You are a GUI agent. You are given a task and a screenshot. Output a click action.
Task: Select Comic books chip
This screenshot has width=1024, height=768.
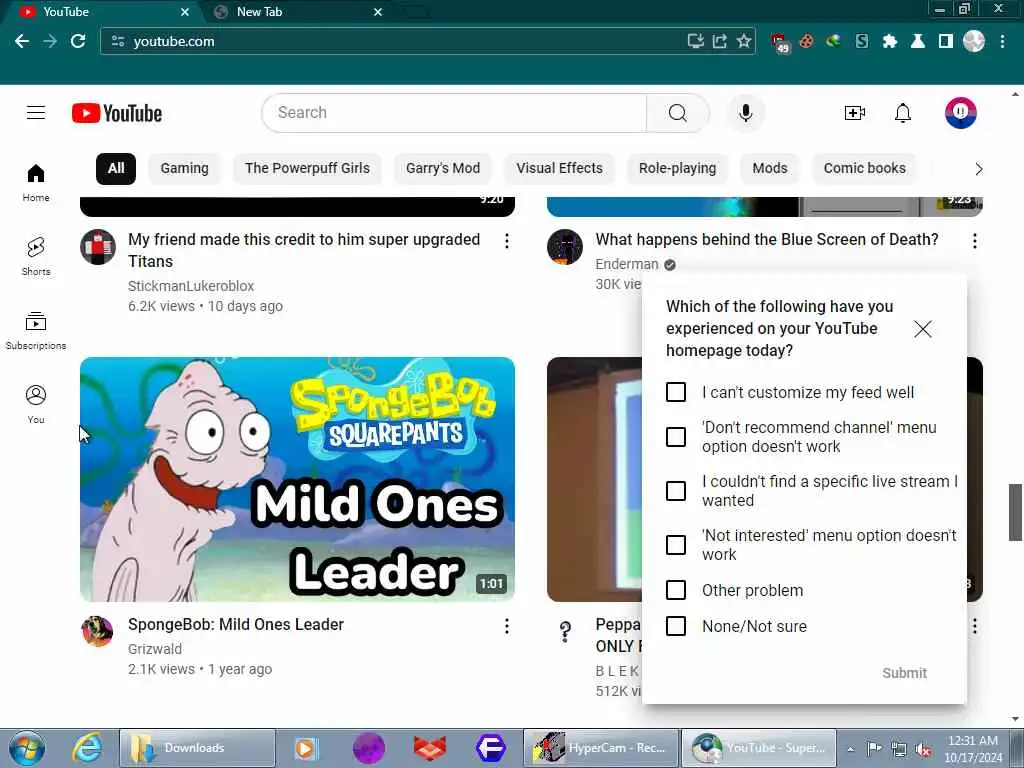[865, 168]
